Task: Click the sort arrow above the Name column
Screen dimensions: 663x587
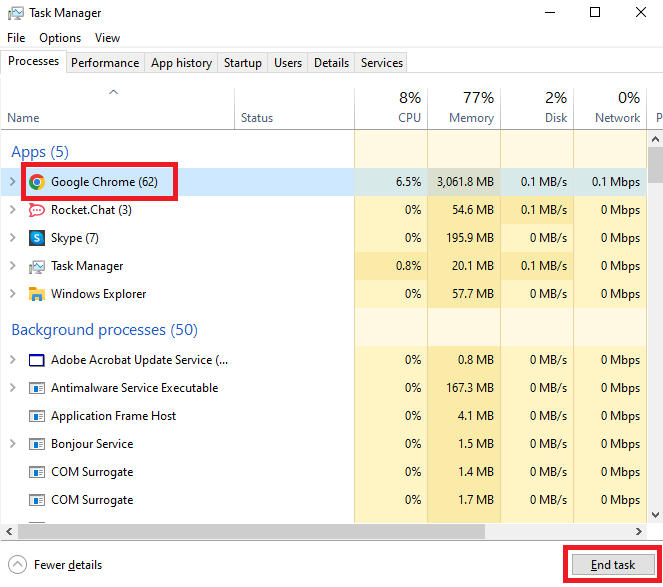Action: (113, 92)
